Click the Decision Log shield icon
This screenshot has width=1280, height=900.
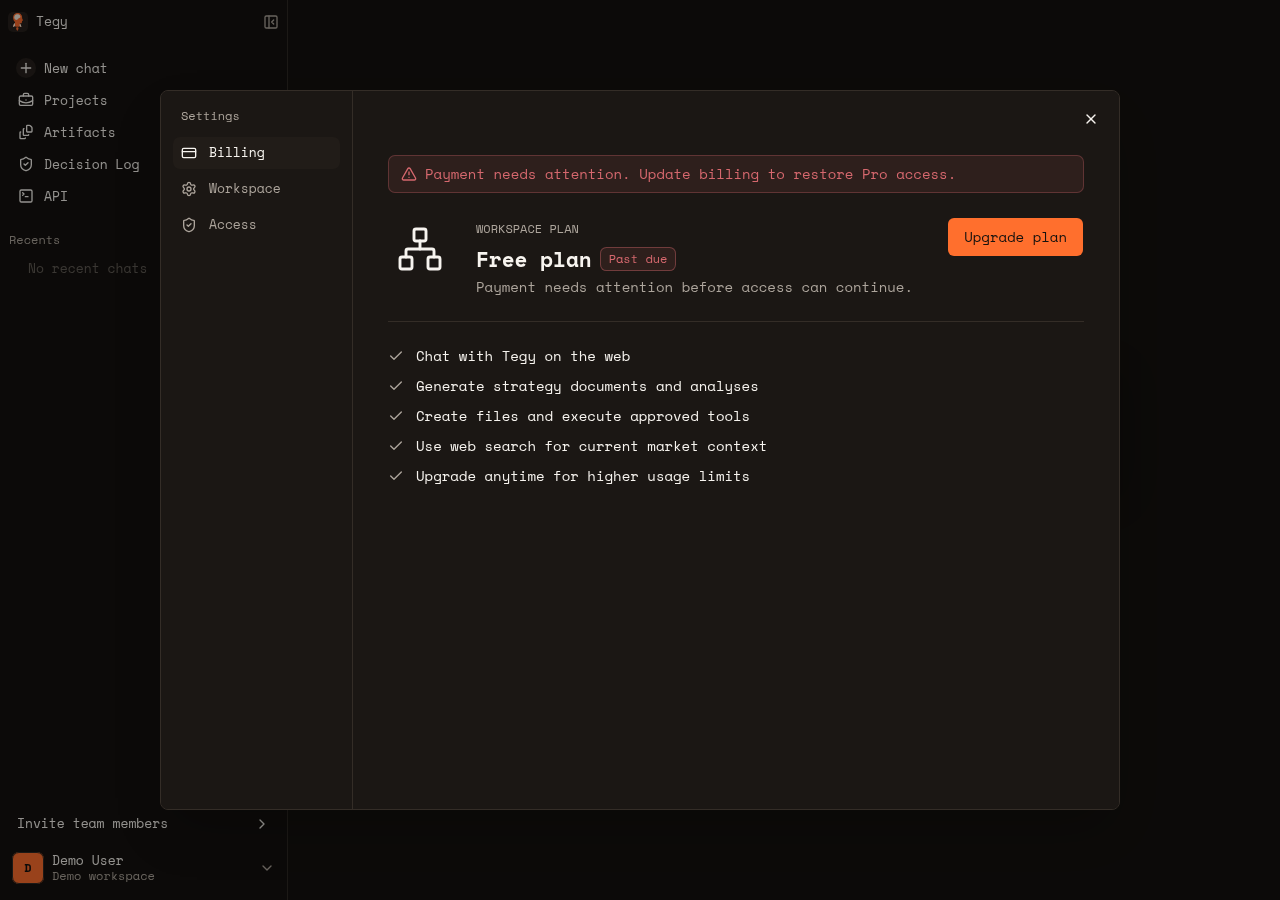pos(26,164)
